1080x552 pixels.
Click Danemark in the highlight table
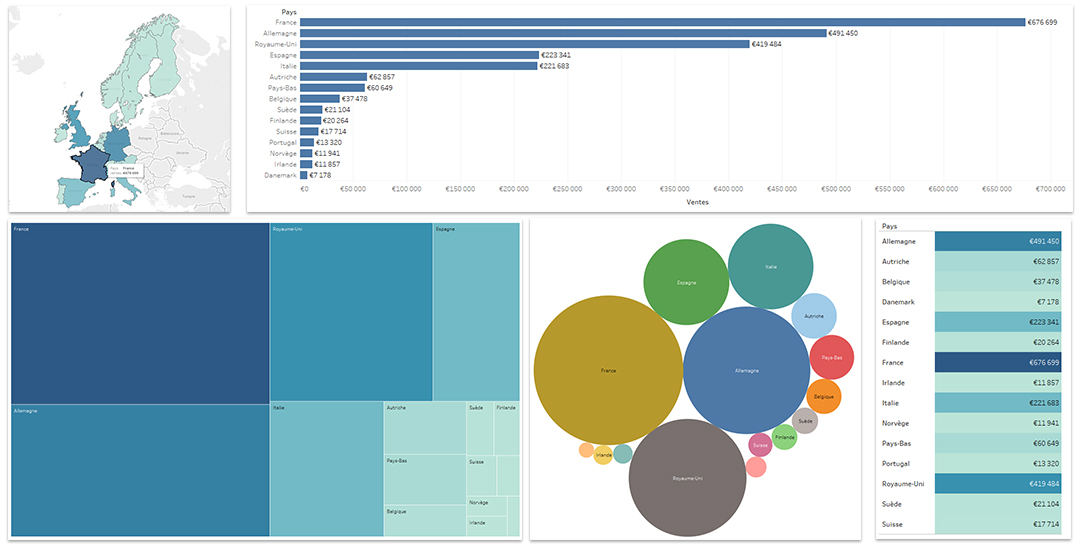click(899, 302)
